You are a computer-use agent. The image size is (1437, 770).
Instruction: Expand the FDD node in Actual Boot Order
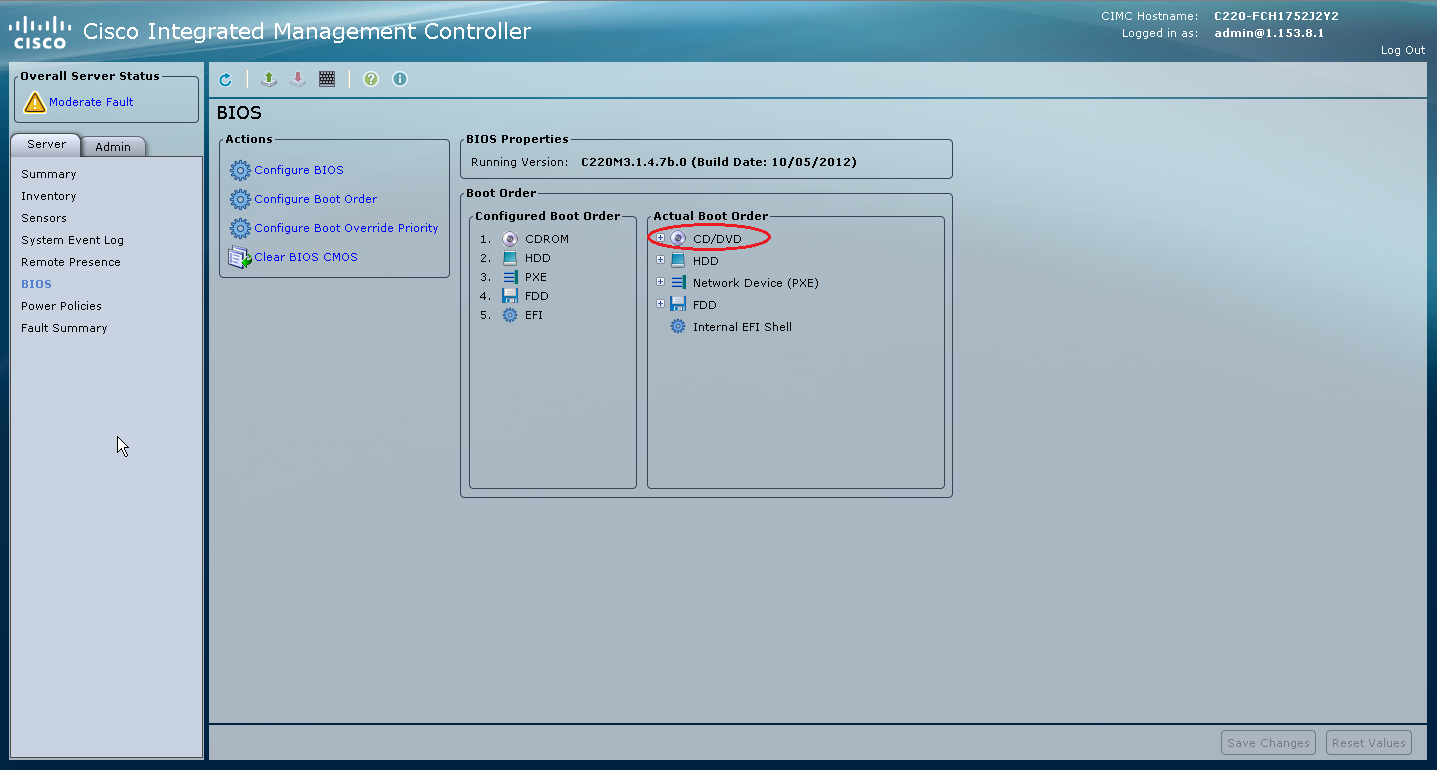tap(660, 304)
